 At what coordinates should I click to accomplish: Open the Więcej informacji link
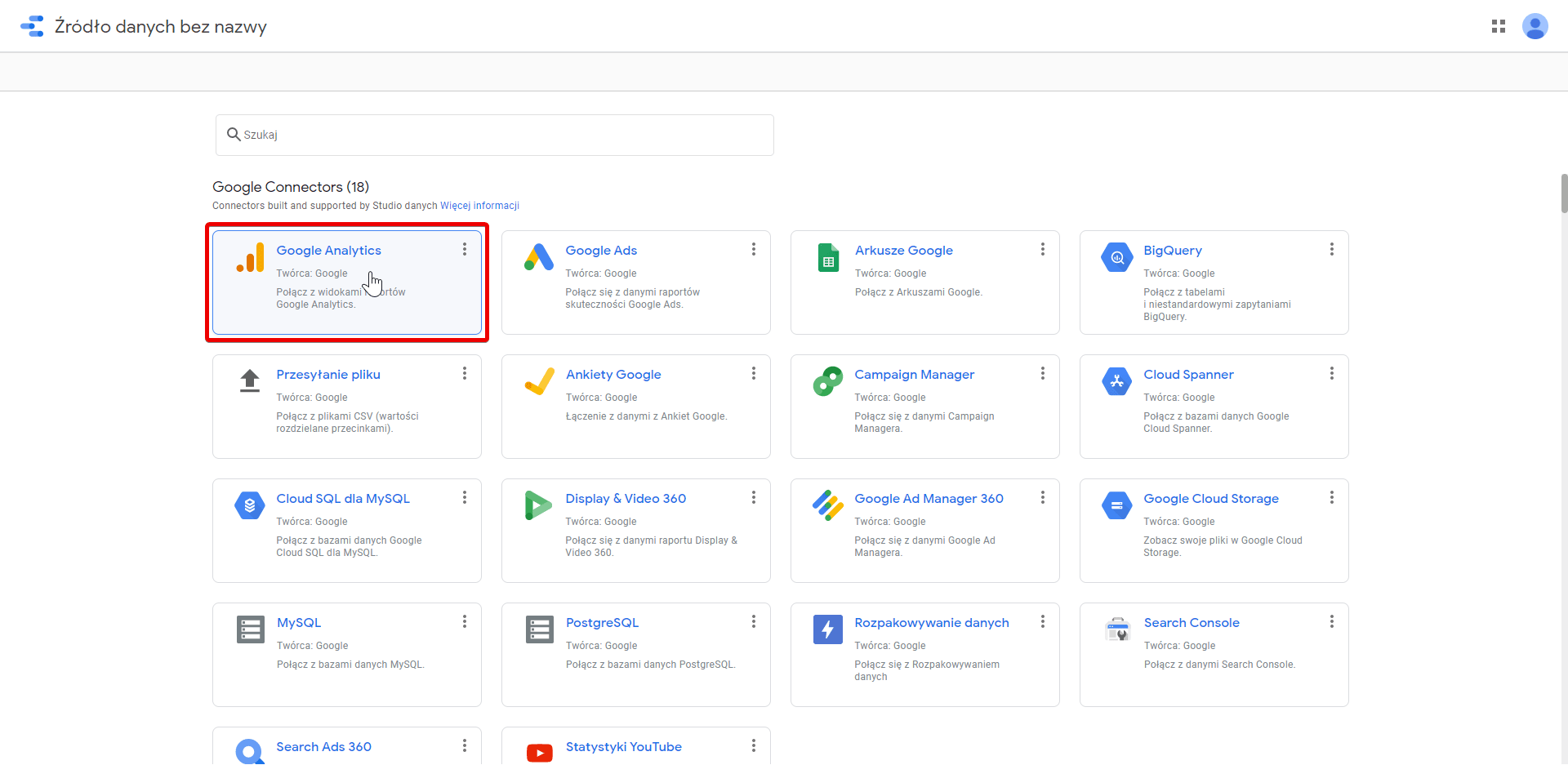(x=479, y=206)
